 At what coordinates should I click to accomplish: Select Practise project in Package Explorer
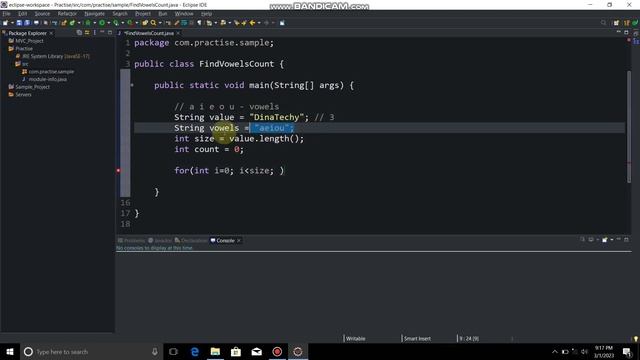click(24, 49)
